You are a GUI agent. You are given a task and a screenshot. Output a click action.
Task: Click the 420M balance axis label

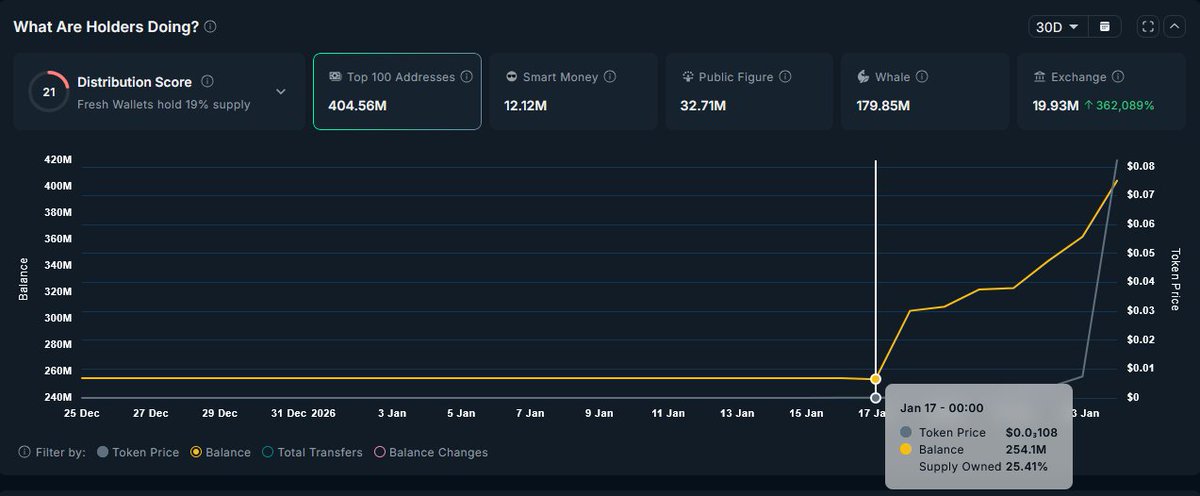point(58,160)
